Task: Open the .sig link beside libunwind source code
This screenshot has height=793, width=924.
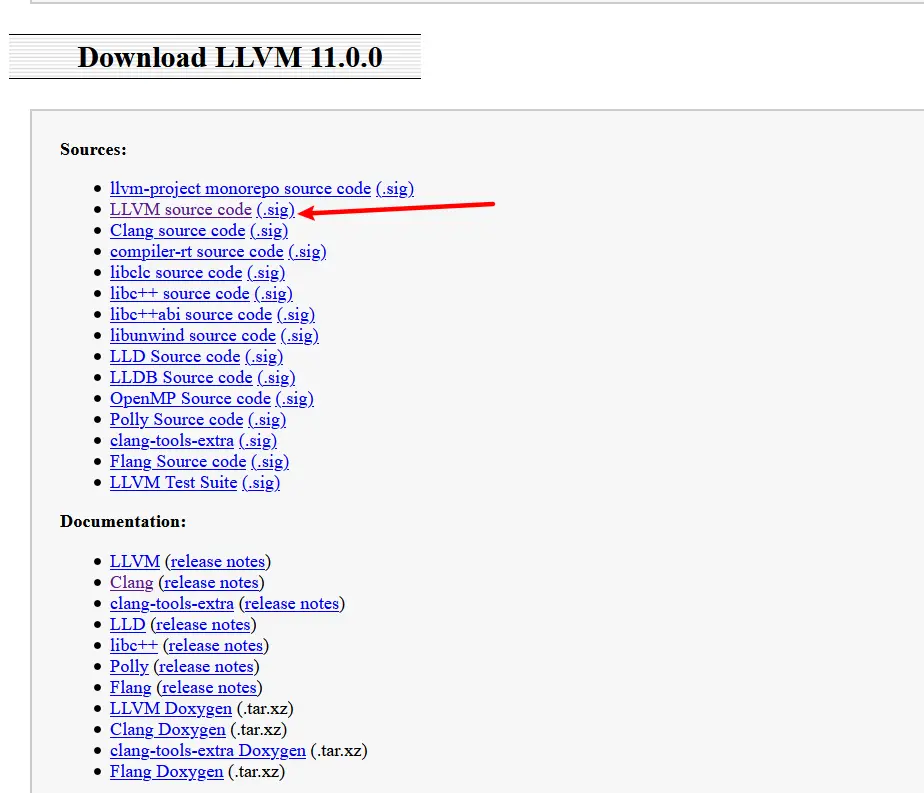Action: [x=299, y=336]
